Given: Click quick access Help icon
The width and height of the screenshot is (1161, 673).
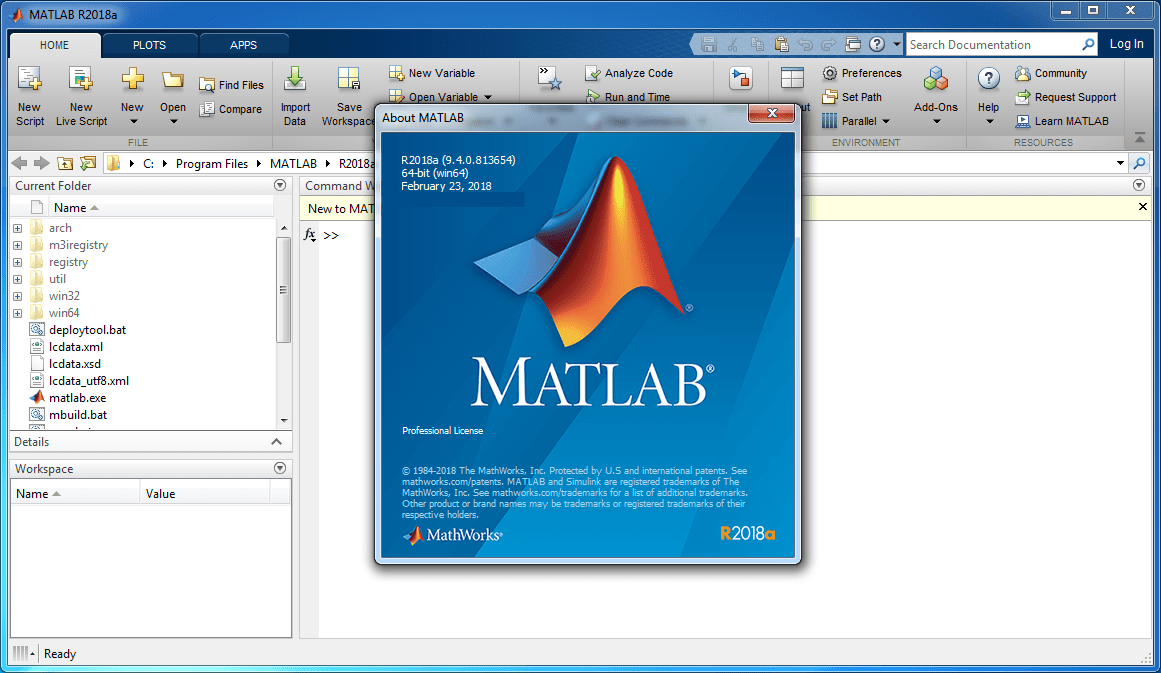Looking at the screenshot, I should pyautogui.click(x=877, y=44).
